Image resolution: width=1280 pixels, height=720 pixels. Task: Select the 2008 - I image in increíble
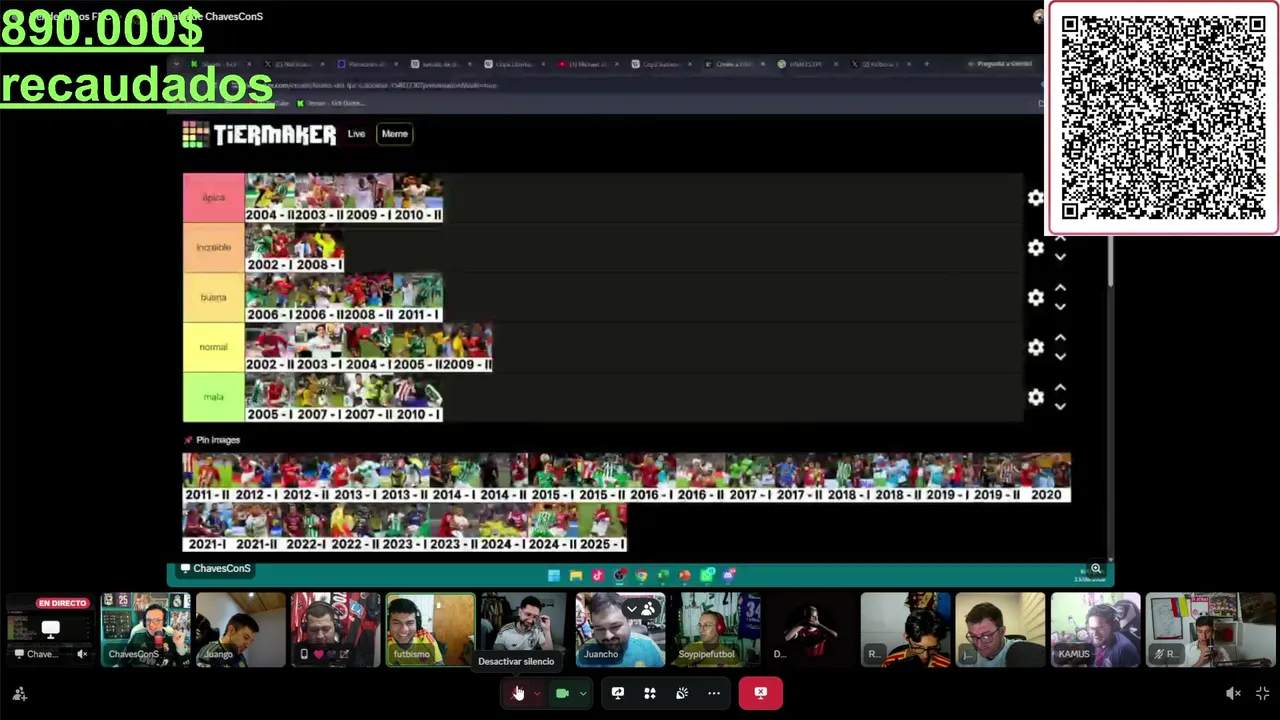coord(319,248)
